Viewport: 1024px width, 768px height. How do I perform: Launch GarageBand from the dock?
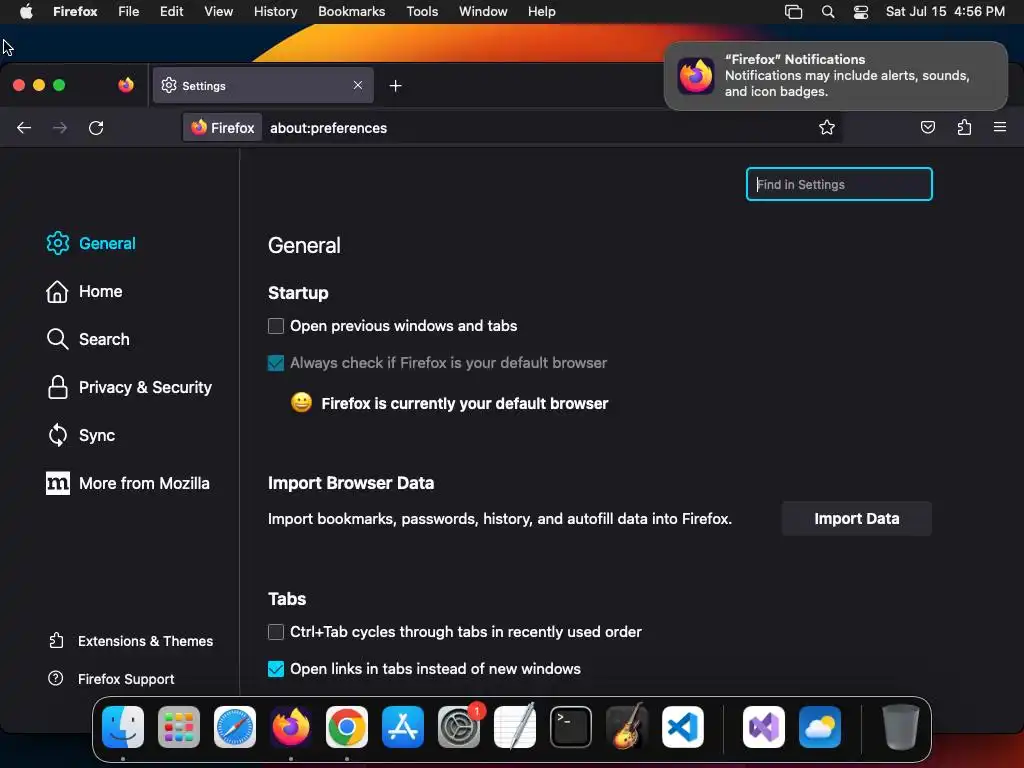627,727
